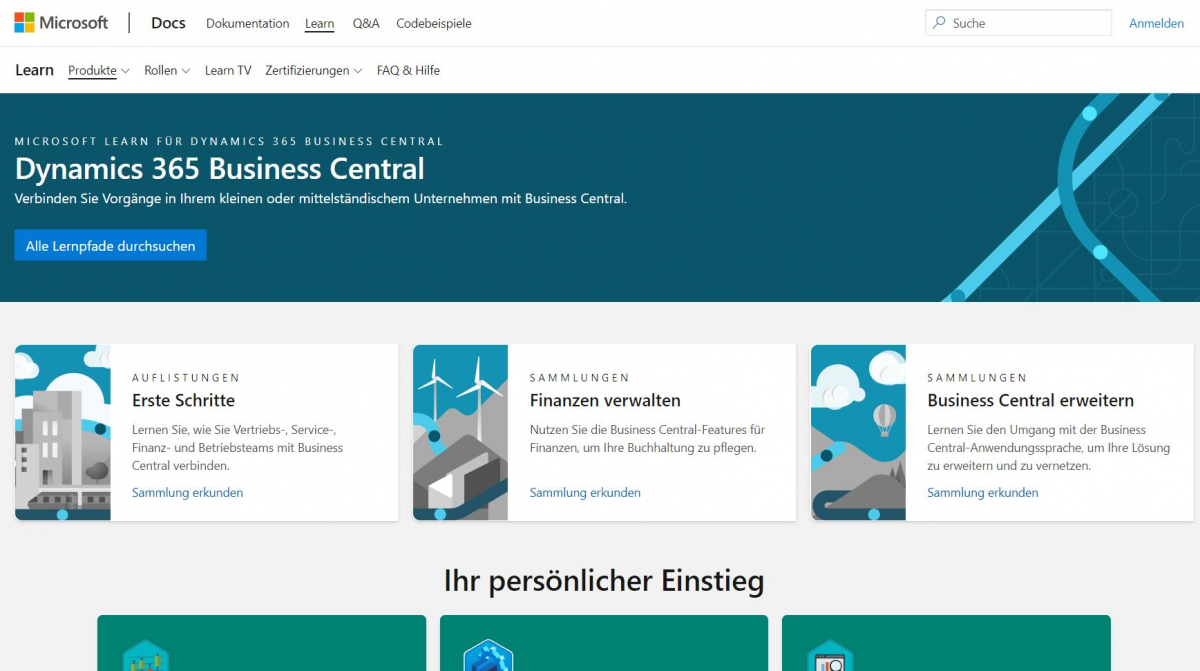1200x671 pixels.
Task: Open Learn TV link
Action: coord(228,71)
